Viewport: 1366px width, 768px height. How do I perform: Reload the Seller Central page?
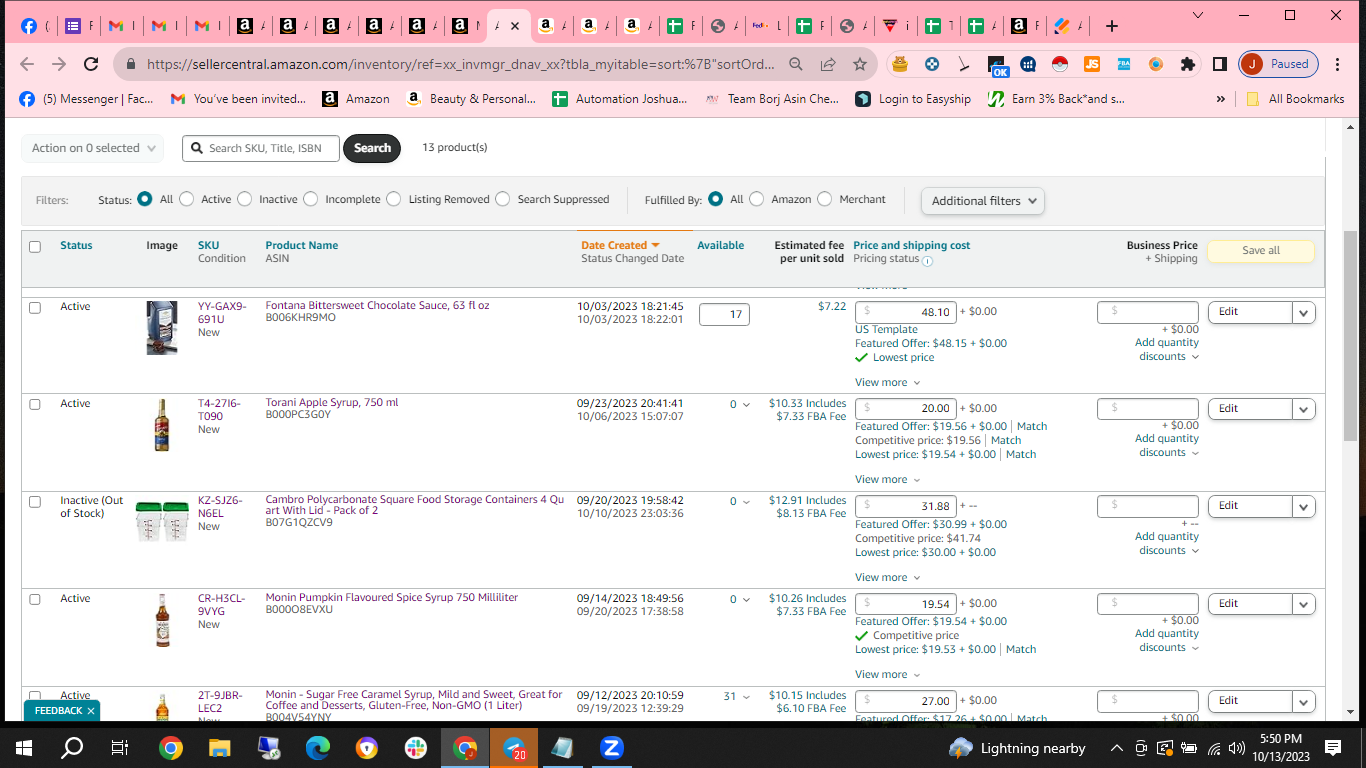pyautogui.click(x=91, y=64)
